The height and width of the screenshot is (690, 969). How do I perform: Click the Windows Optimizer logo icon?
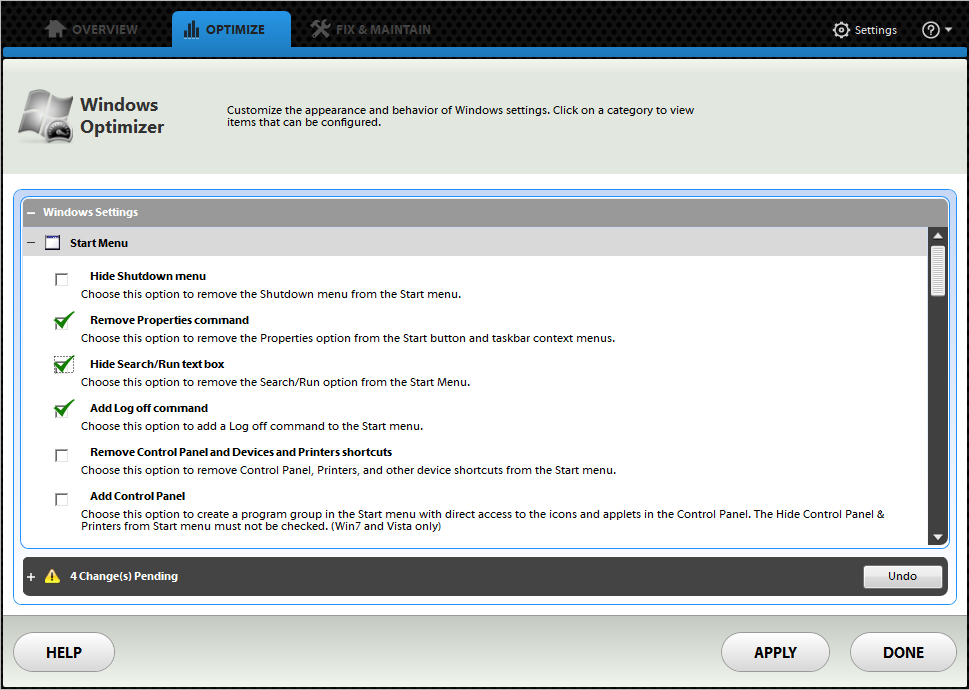tap(45, 116)
